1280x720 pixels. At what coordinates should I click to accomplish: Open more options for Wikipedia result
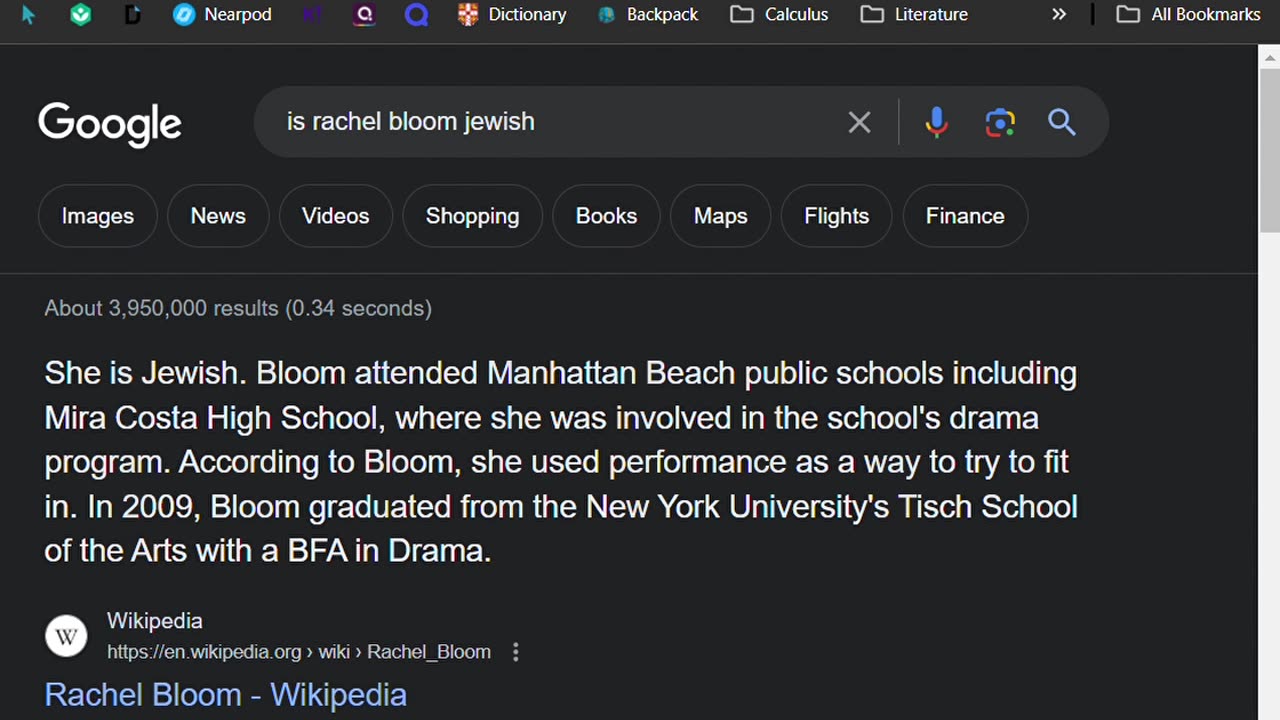pos(516,652)
